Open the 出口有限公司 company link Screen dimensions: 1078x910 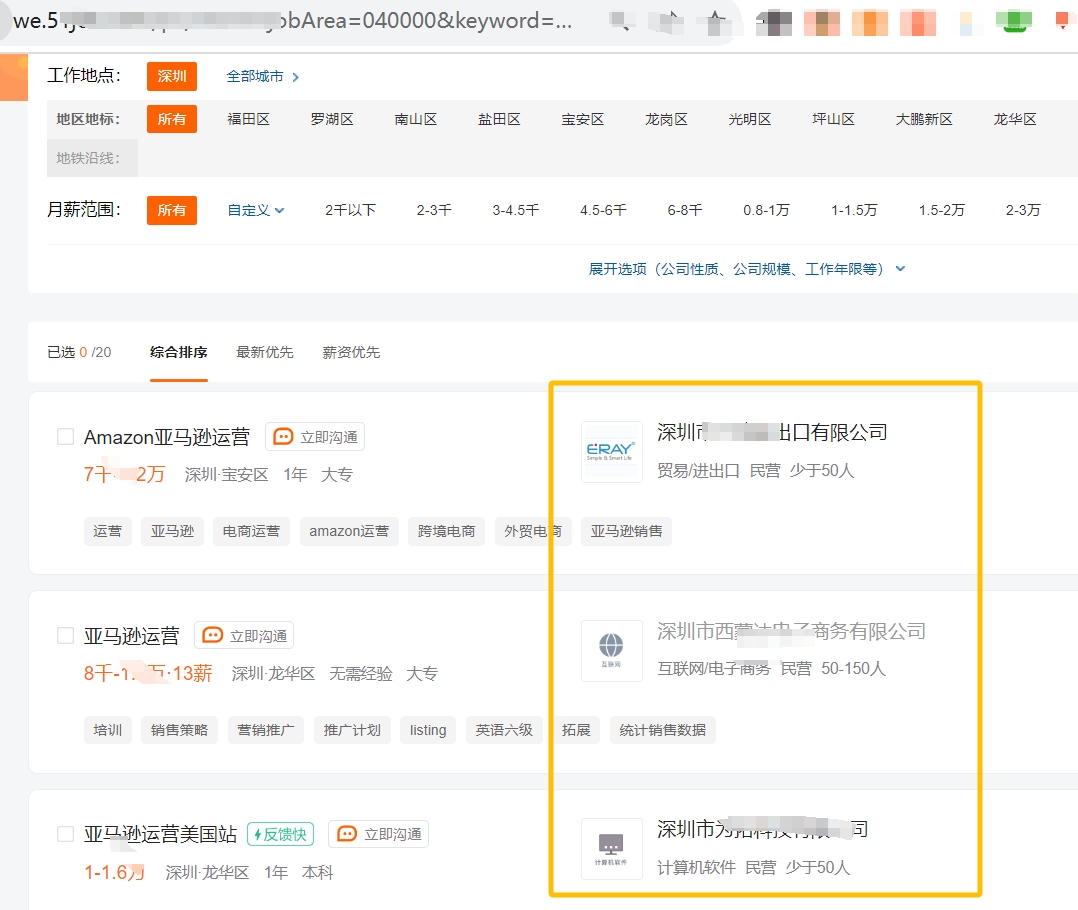coord(772,432)
